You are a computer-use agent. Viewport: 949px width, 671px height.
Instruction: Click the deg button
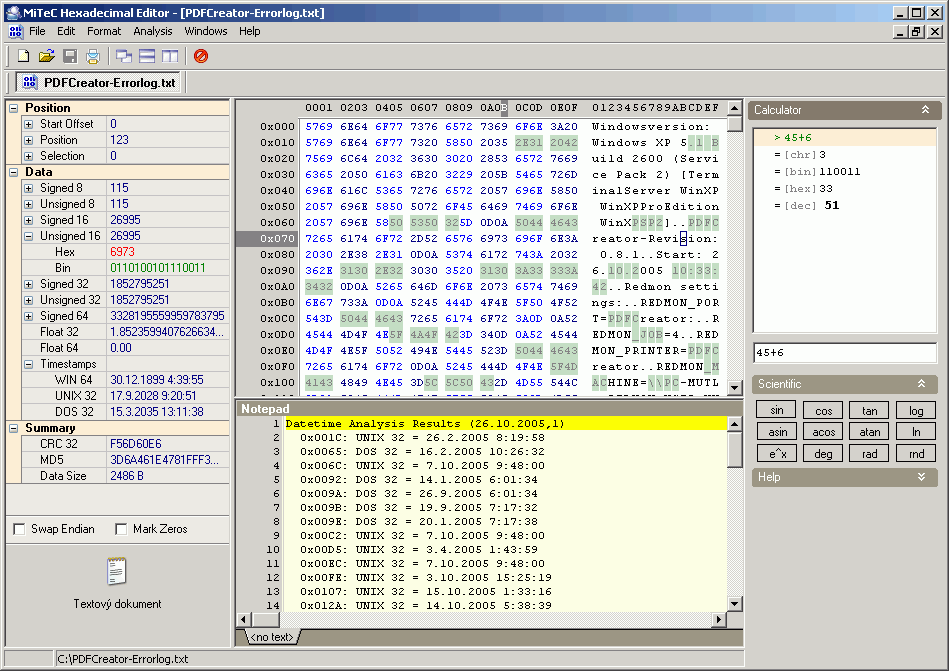[823, 453]
